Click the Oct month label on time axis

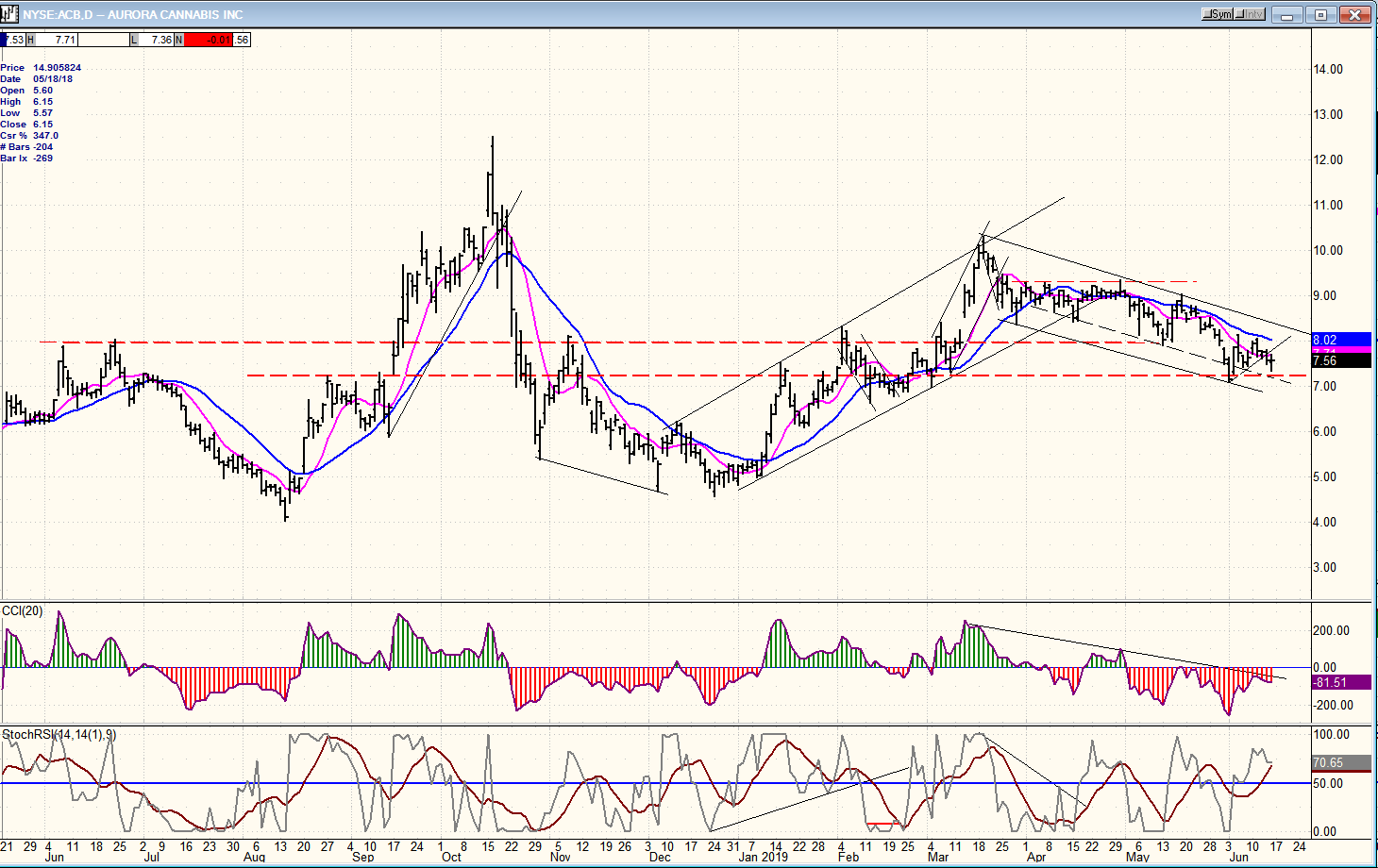(x=451, y=857)
